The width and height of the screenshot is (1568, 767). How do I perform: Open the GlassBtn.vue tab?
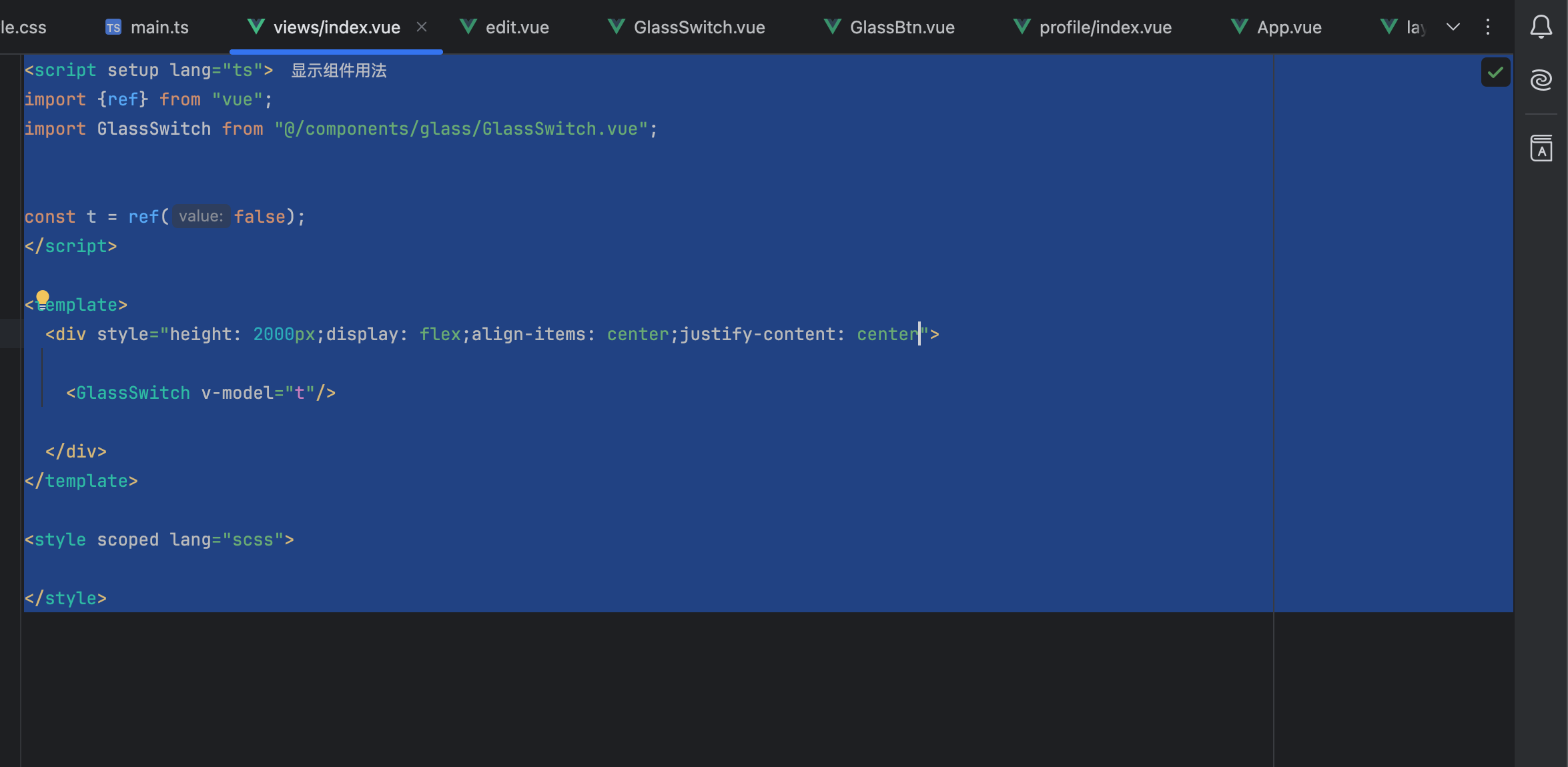[x=901, y=27]
